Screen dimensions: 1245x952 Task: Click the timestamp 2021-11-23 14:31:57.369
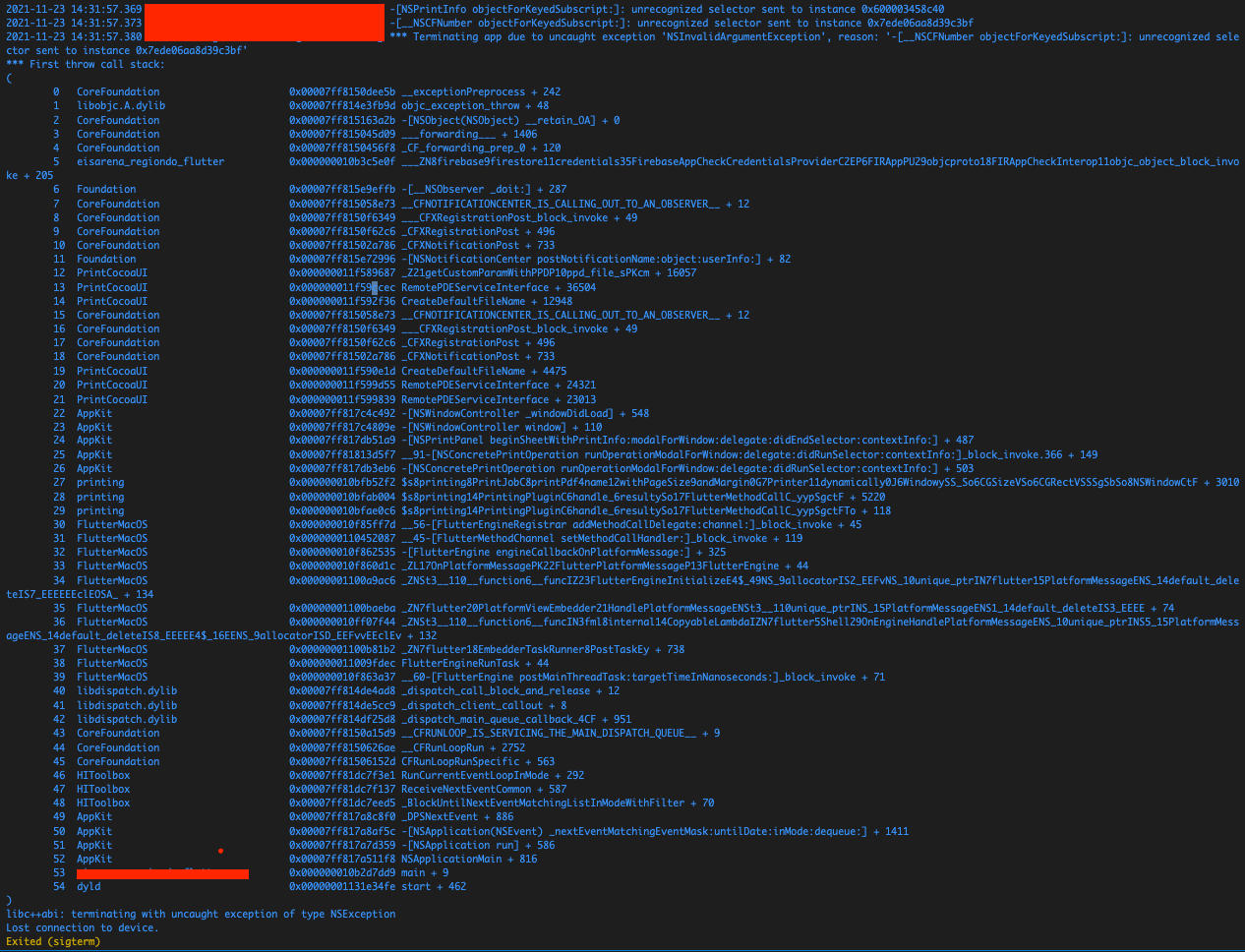[74, 9]
